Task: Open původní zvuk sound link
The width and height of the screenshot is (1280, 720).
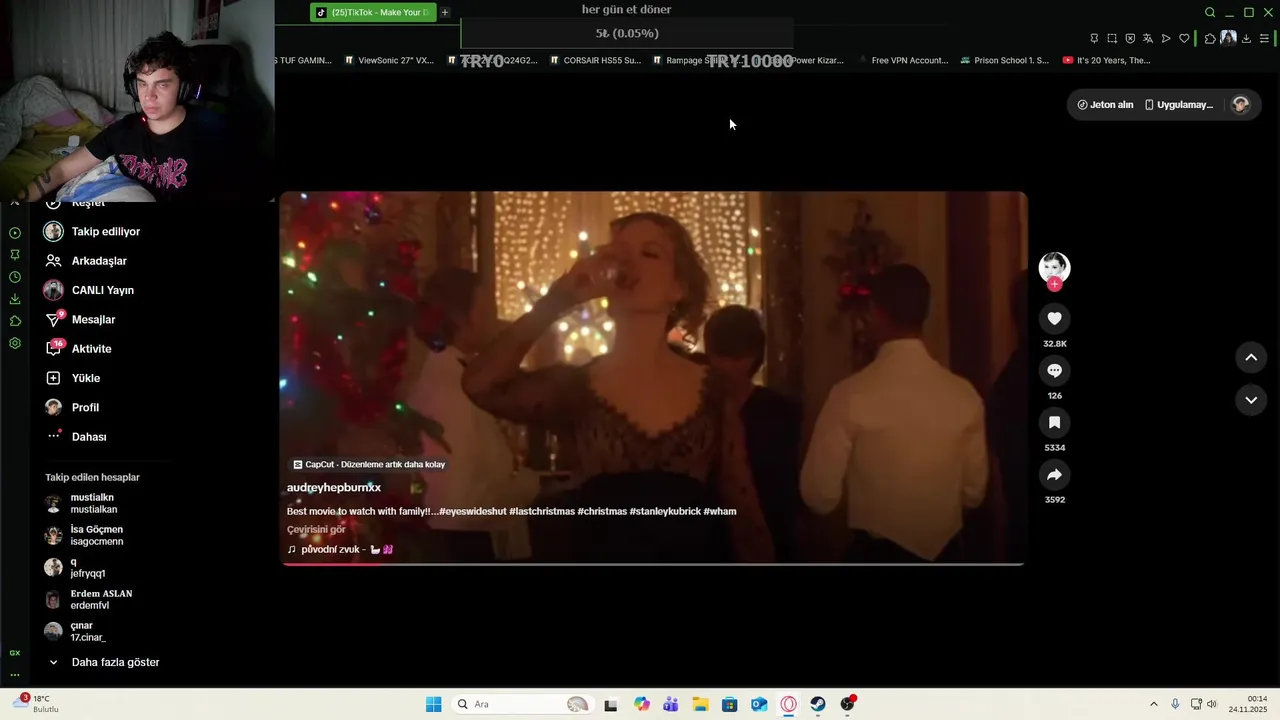Action: (340, 549)
